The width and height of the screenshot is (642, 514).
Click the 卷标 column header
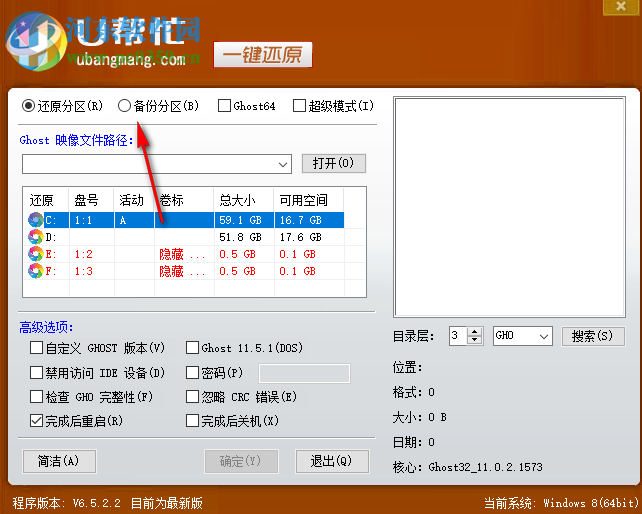[x=184, y=200]
